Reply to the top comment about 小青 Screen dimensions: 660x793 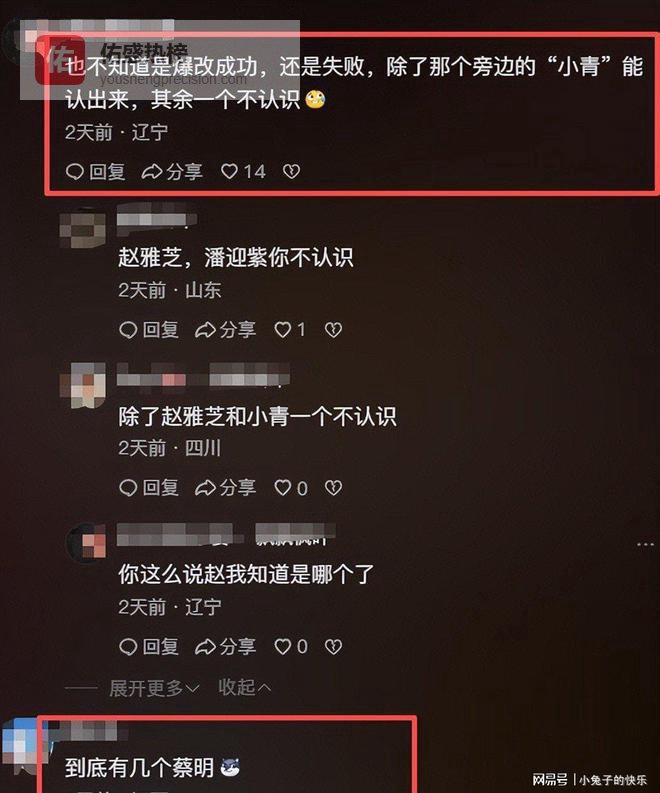(x=96, y=171)
